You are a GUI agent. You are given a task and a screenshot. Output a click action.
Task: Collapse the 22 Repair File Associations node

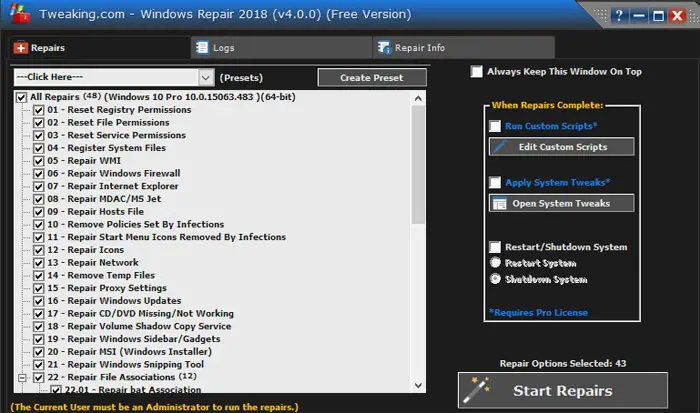(22, 378)
